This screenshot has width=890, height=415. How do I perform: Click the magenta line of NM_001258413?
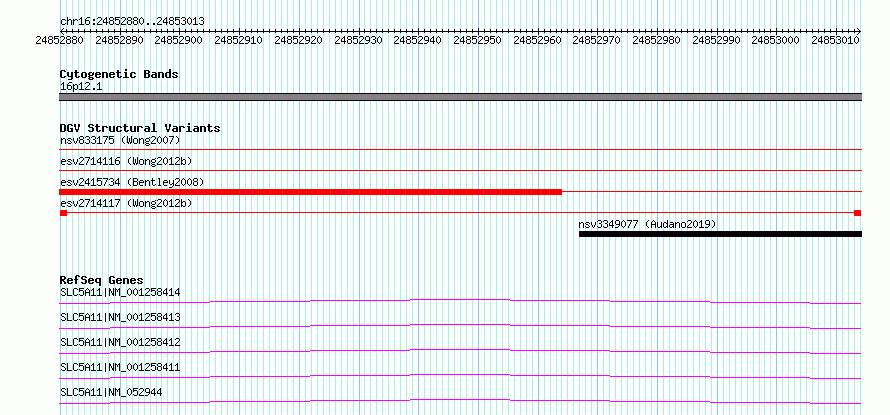(x=460, y=326)
